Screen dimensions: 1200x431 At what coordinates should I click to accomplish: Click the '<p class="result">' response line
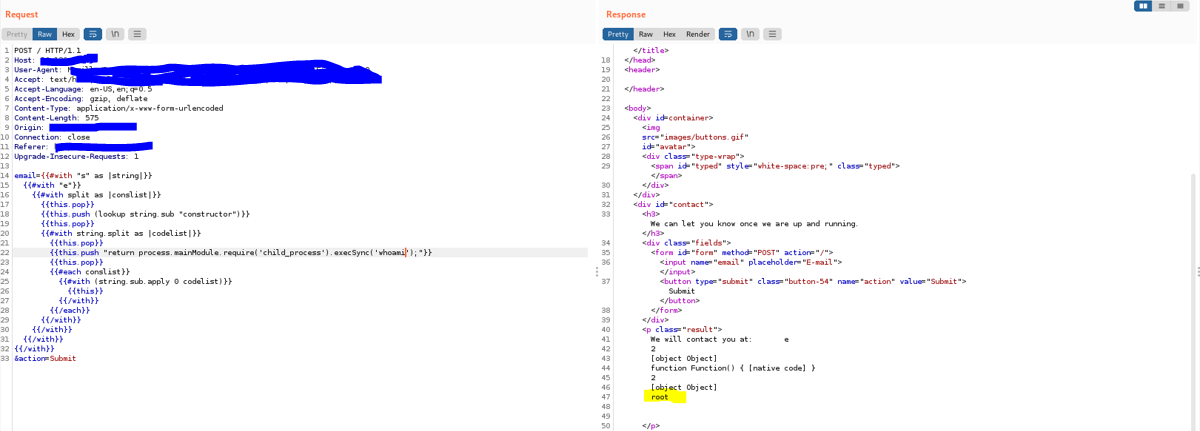coord(682,329)
